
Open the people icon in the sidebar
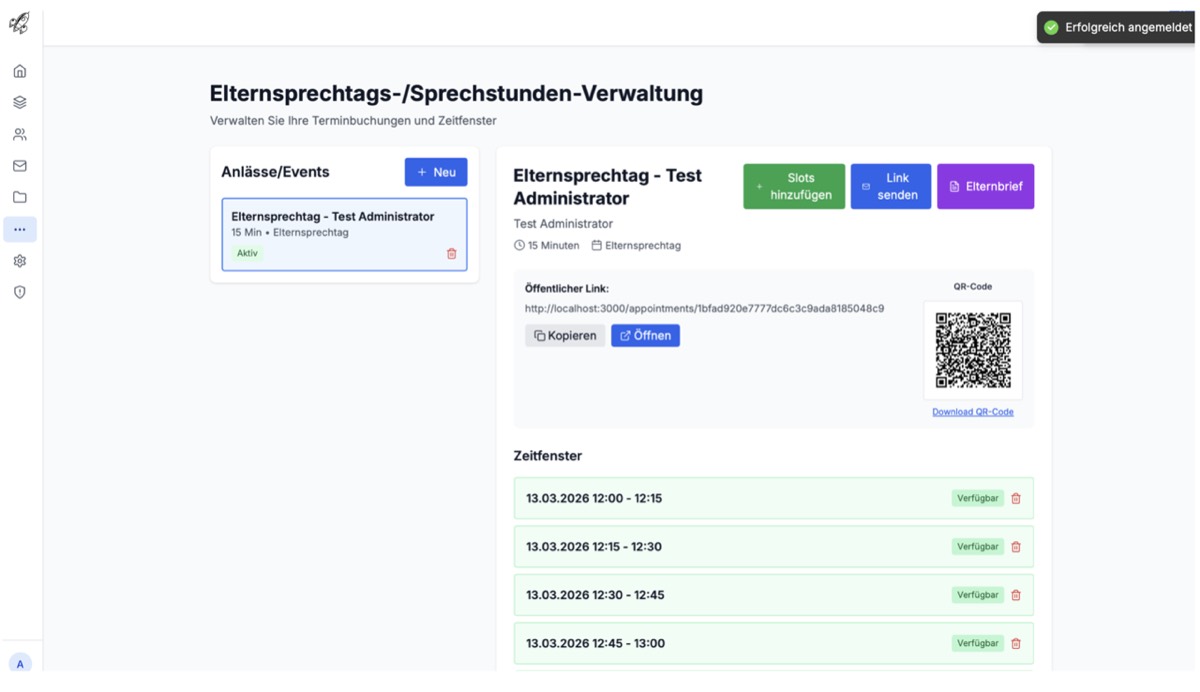[19, 133]
